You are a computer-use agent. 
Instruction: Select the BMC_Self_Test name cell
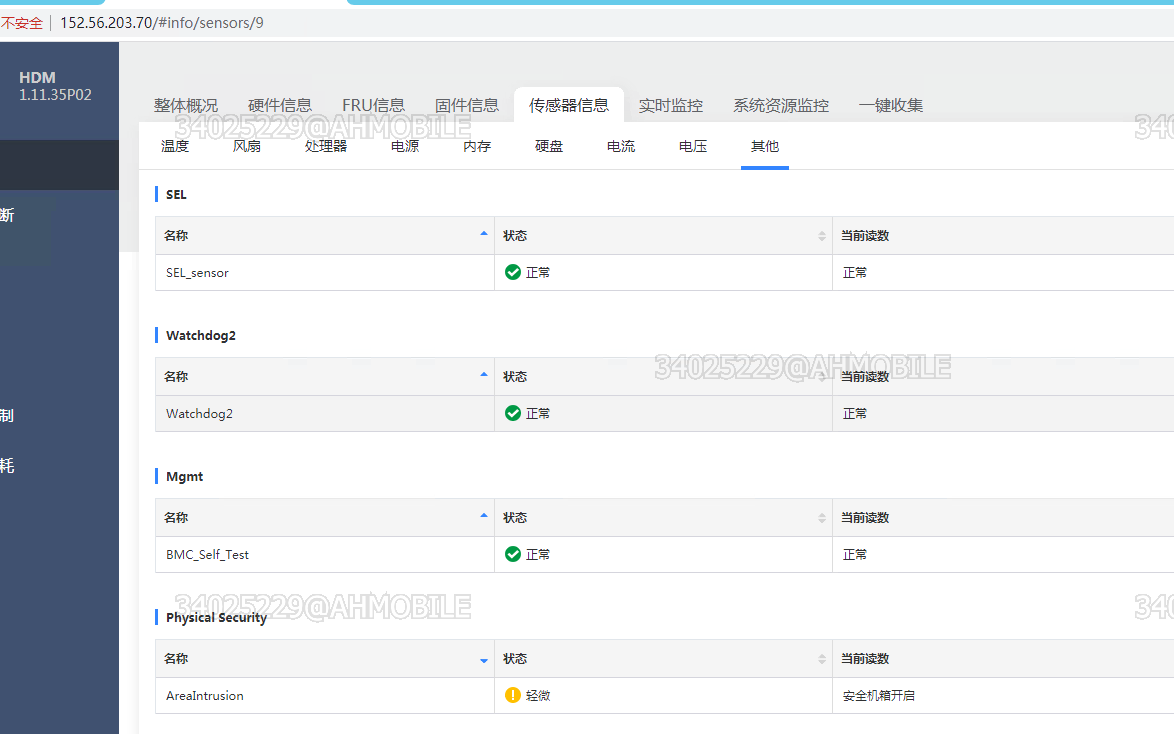[325, 555]
